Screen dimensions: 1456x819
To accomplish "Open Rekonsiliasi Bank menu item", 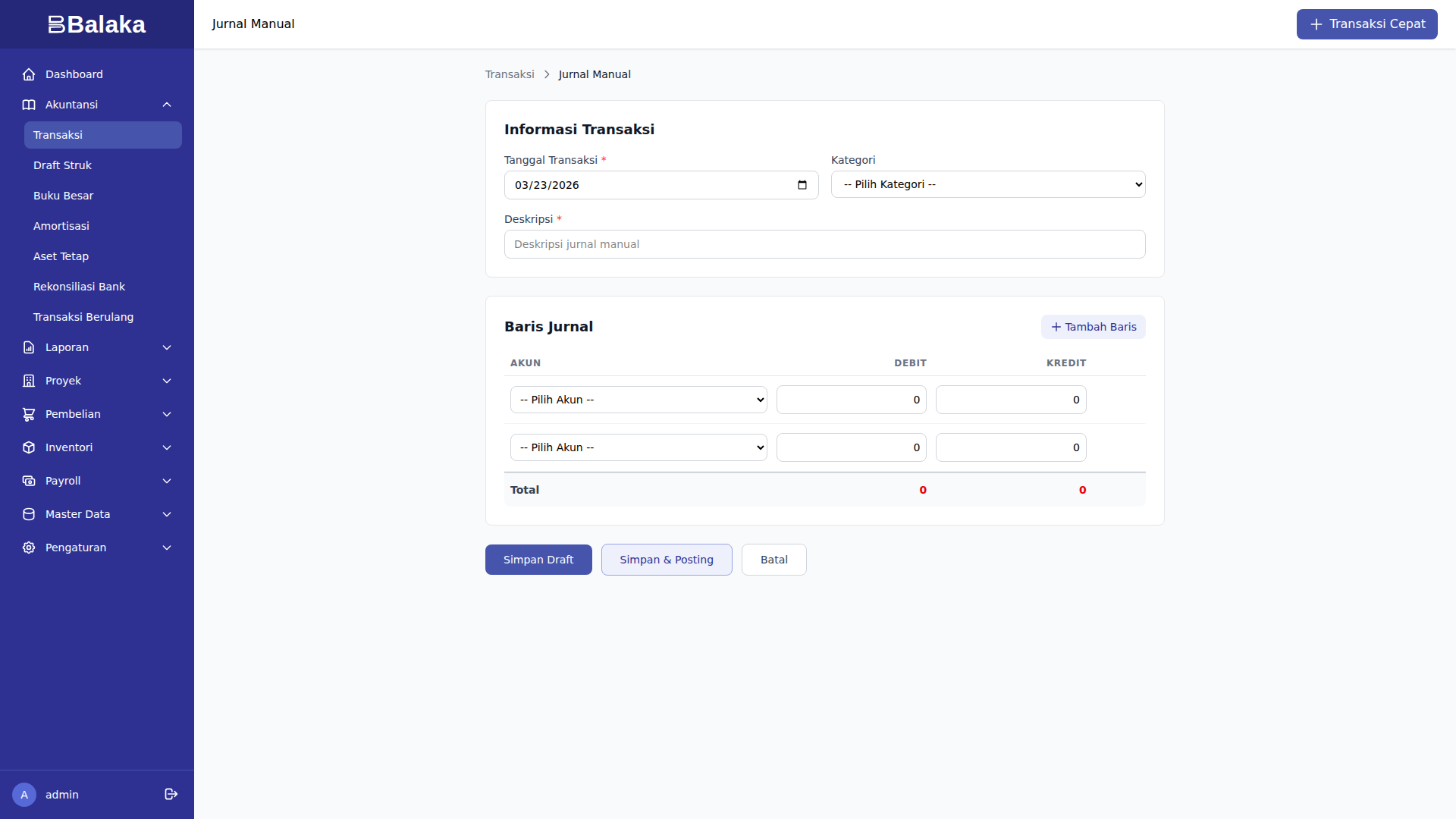I will coord(79,287).
